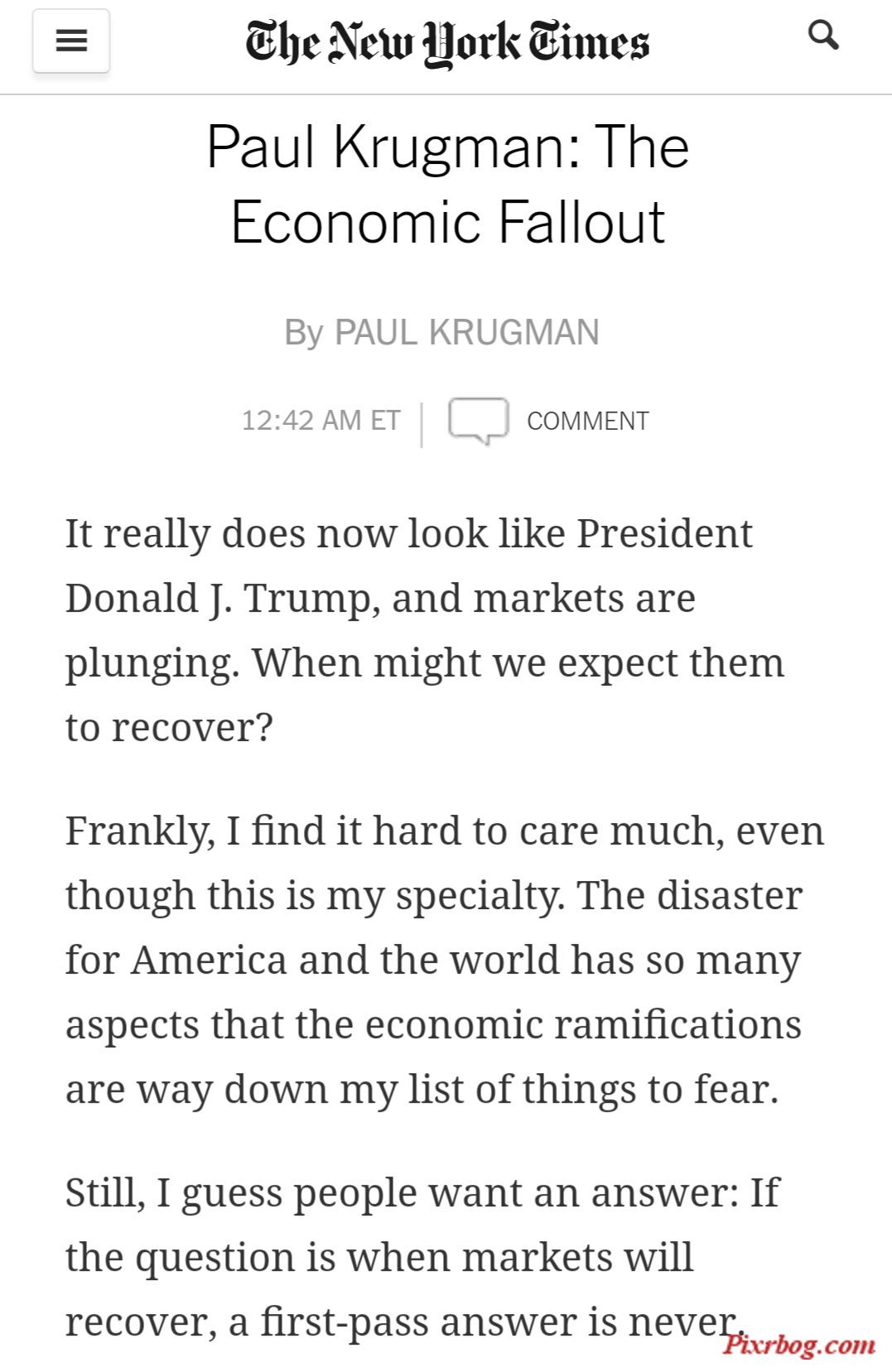Click the first paragraph about President Donald J. Trump
The width and height of the screenshot is (892, 1372).
424,629
